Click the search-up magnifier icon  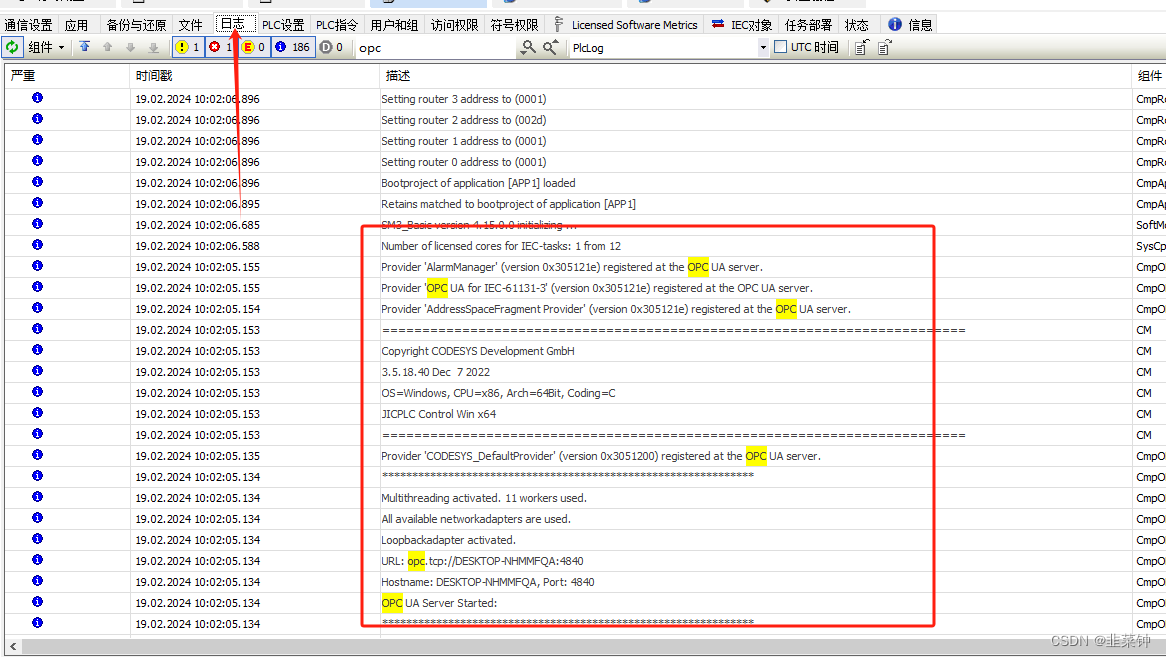(x=549, y=47)
